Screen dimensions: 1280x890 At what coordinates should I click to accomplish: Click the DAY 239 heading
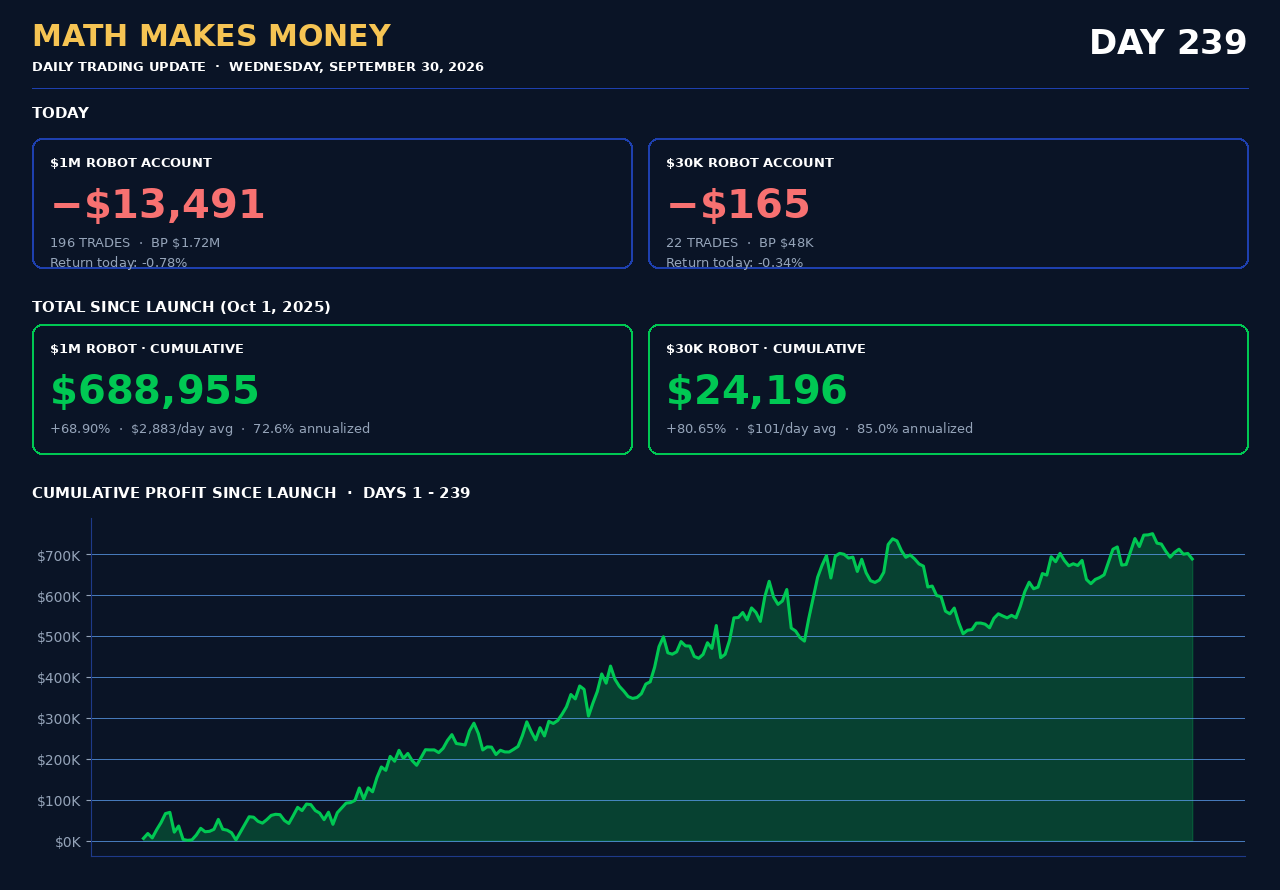pos(1168,44)
